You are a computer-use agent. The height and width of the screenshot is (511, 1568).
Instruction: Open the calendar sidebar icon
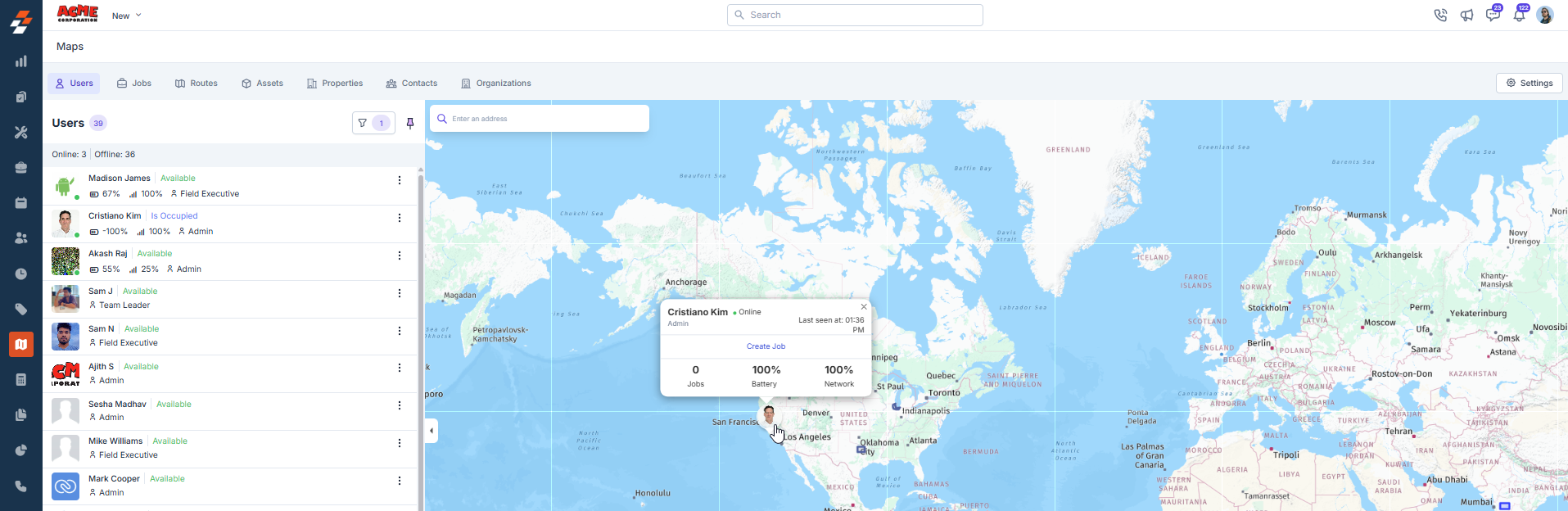(x=21, y=202)
